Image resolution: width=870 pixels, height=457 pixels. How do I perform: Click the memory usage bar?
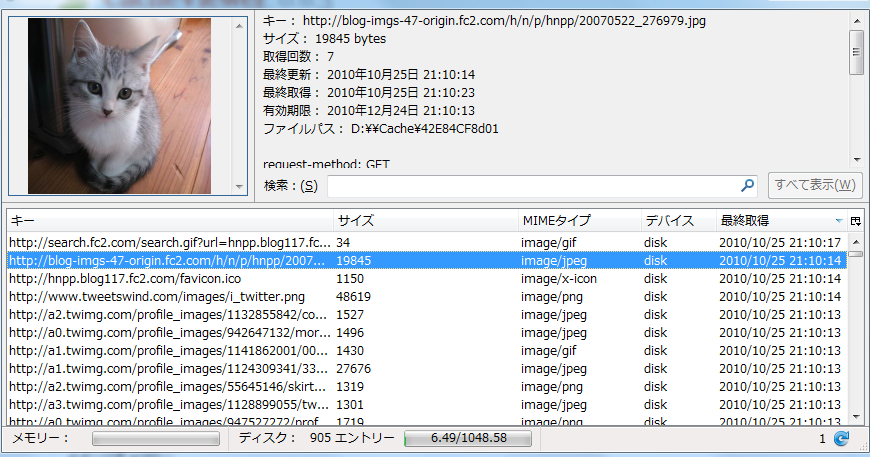pos(156,439)
